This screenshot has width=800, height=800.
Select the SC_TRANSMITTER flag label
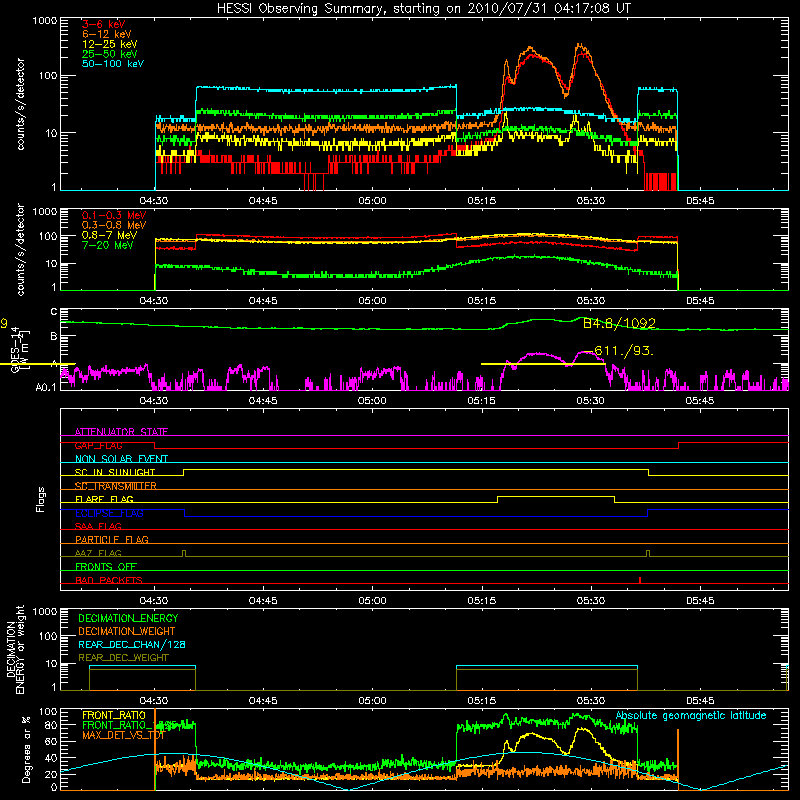click(x=116, y=486)
